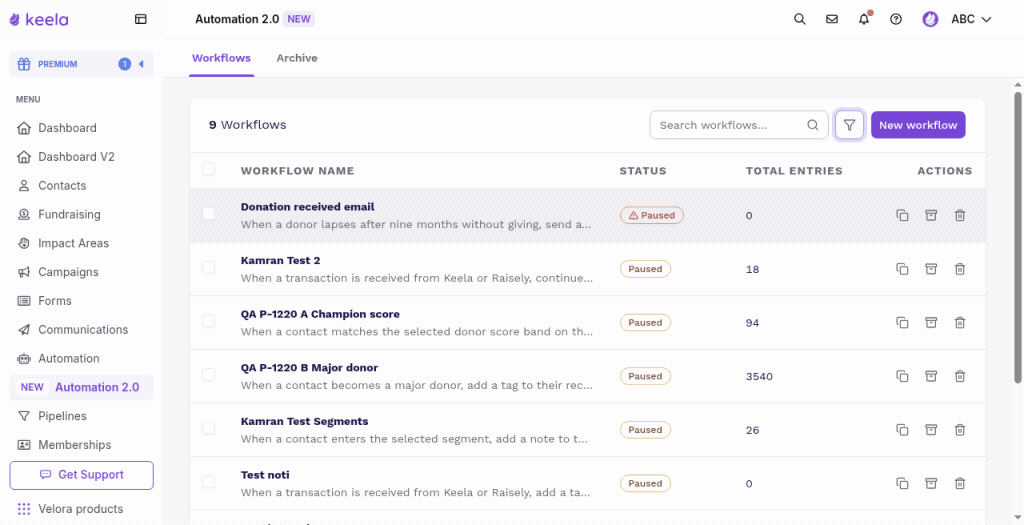Delete the Test noti workflow

click(959, 483)
